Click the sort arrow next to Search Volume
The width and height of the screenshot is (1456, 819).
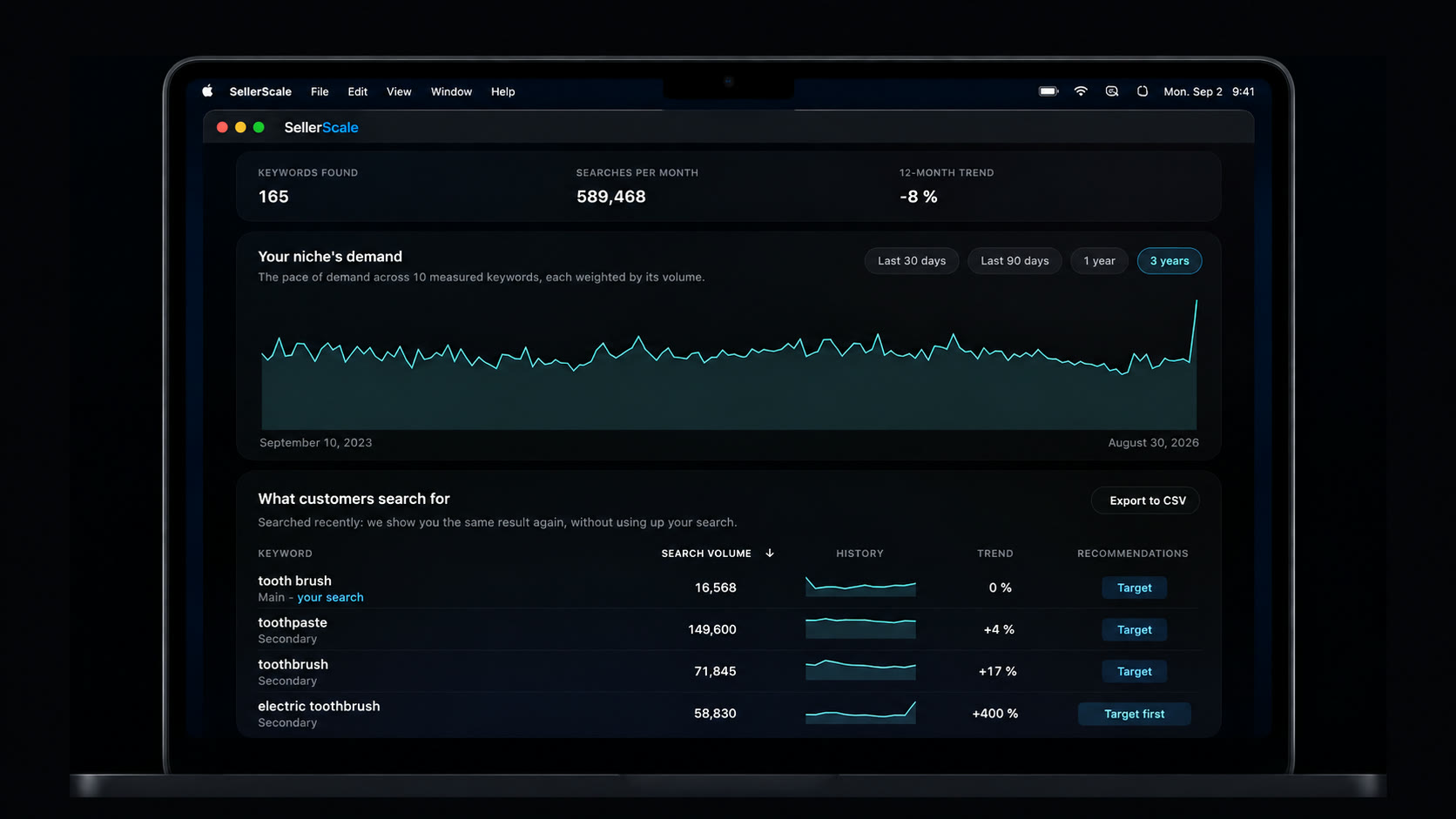(x=770, y=554)
